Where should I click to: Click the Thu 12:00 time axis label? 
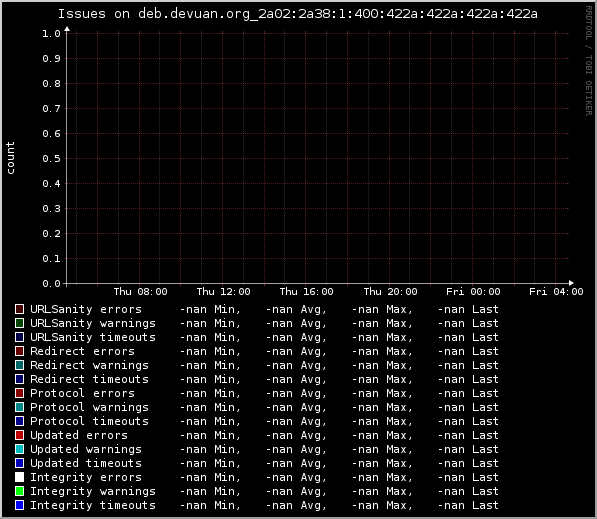[223, 292]
